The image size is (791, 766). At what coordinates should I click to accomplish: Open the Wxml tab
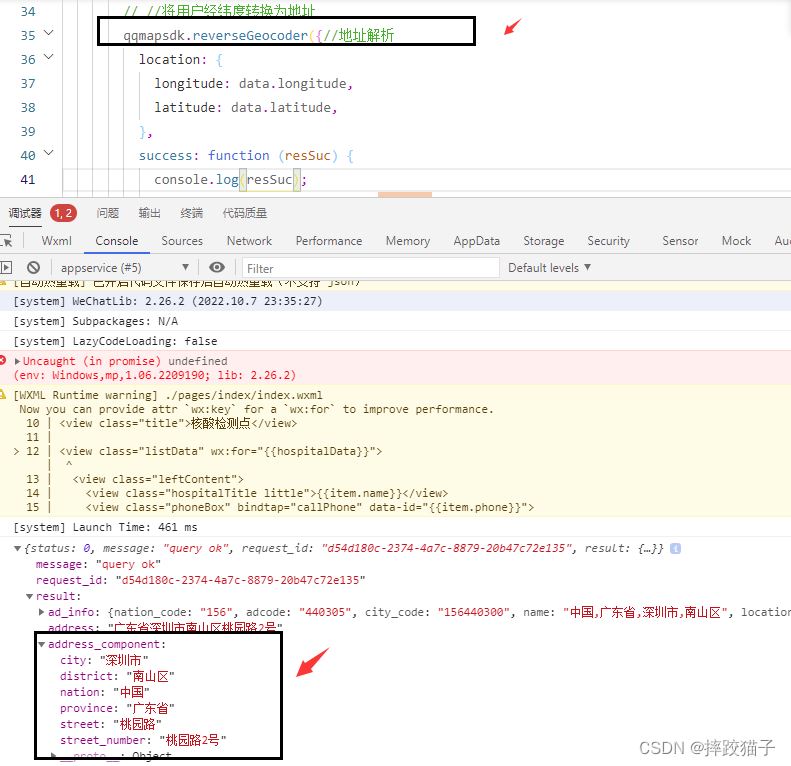click(x=56, y=241)
